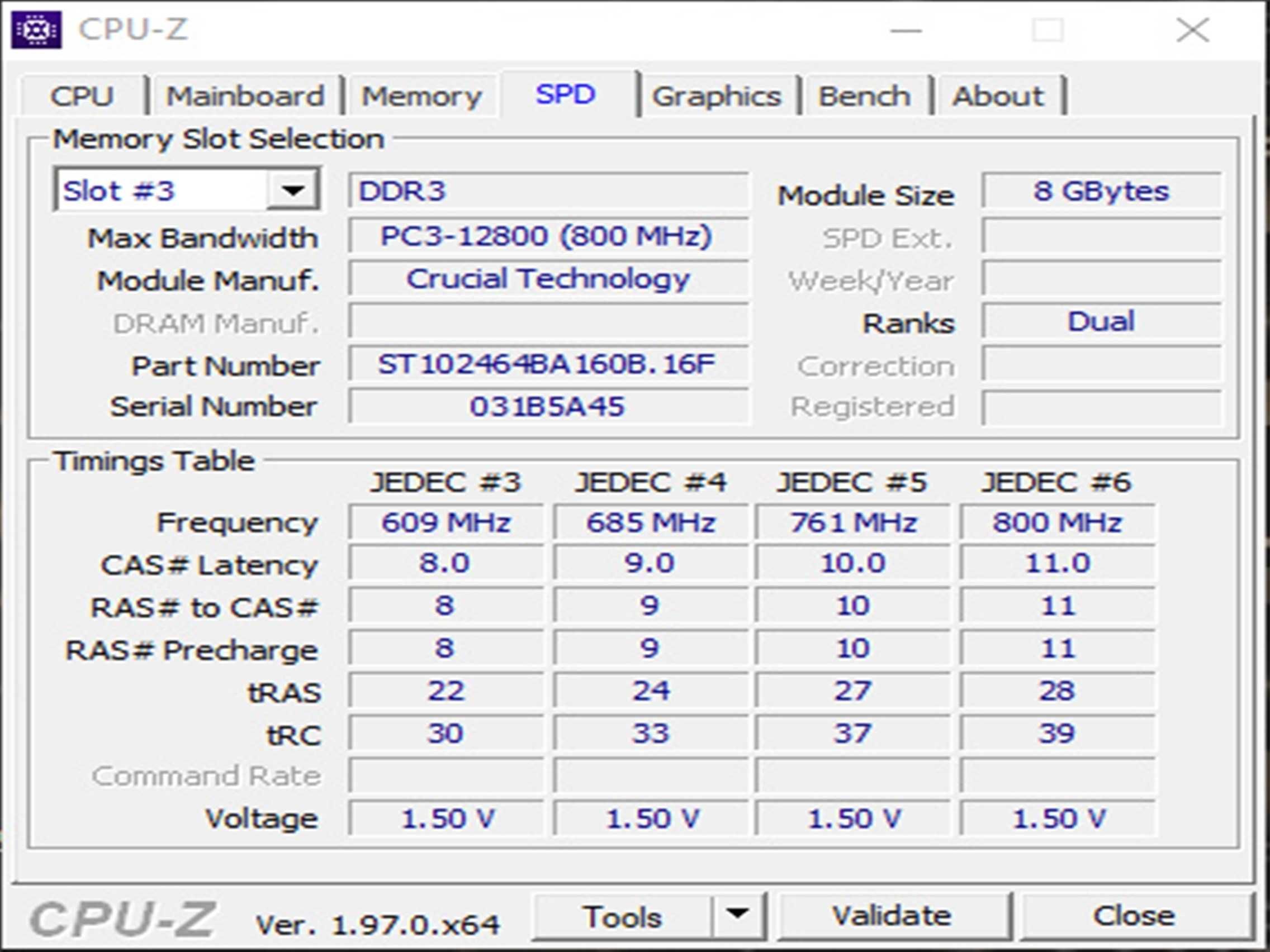Click the CAS# Latency 8.0 cell
Viewport: 1270px width, 952px height.
click(446, 563)
